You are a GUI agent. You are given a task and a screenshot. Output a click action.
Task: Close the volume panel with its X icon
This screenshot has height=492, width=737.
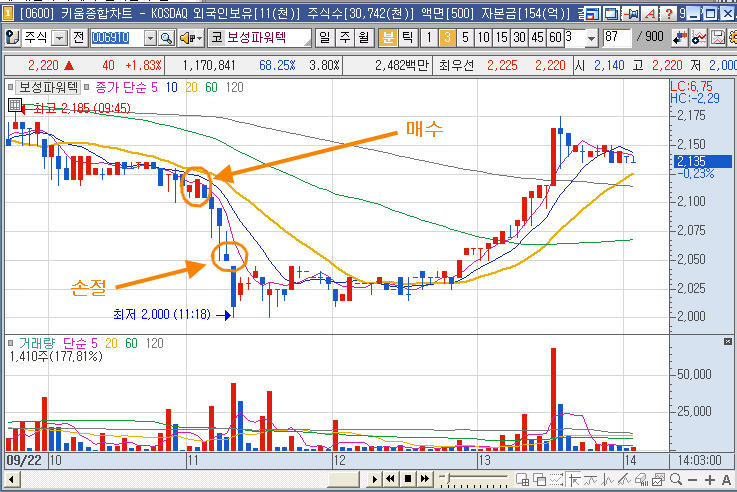728,342
